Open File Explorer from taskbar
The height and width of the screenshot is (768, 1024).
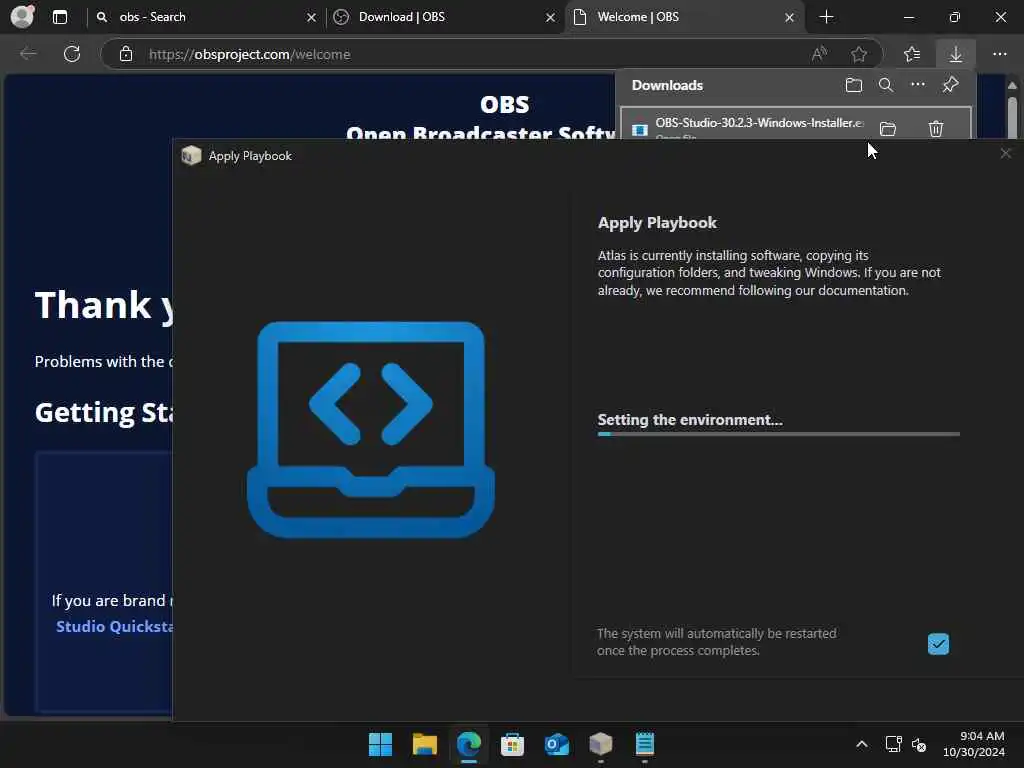coord(424,744)
